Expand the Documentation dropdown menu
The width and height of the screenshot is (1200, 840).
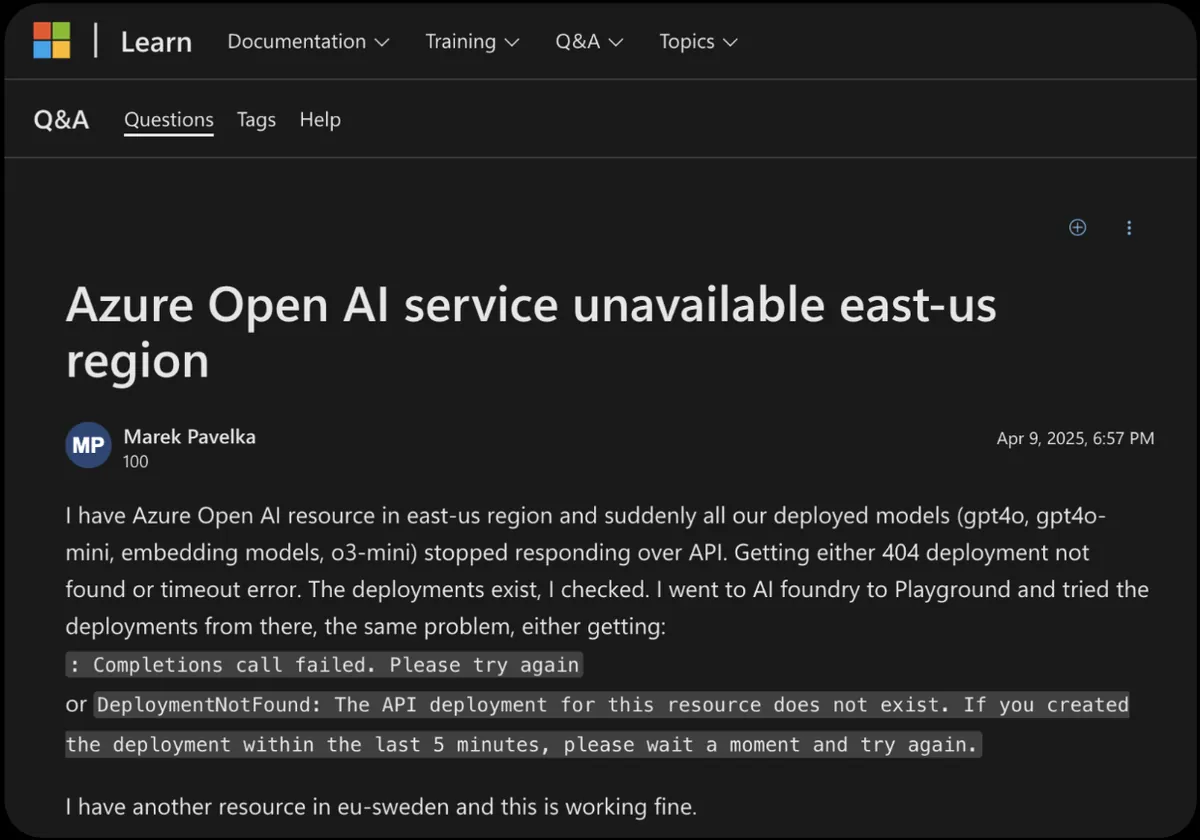point(308,42)
